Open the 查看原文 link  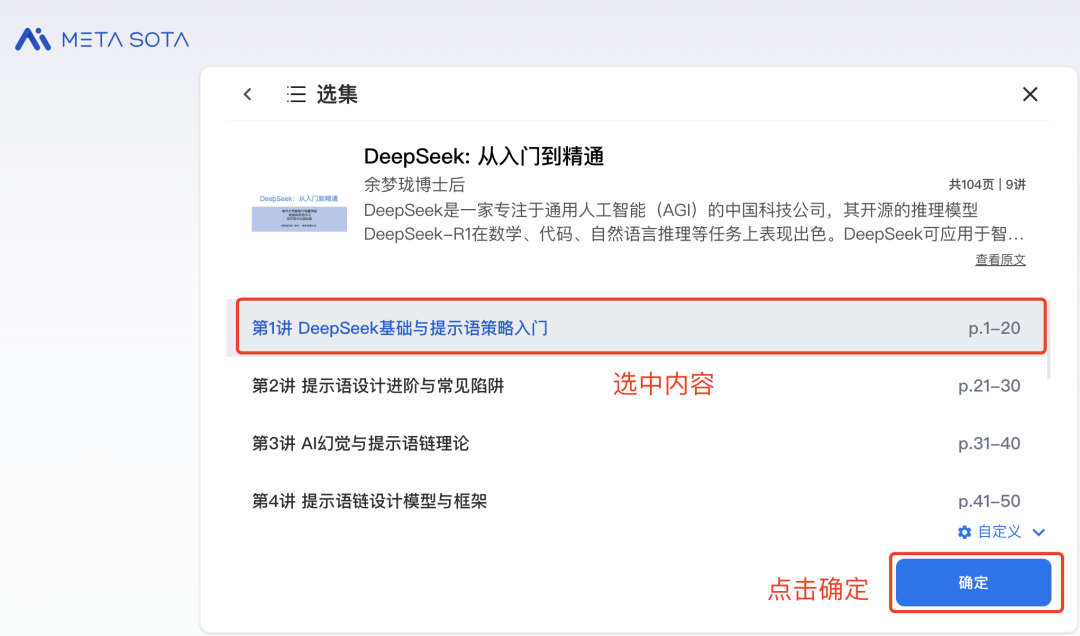click(x=1000, y=260)
